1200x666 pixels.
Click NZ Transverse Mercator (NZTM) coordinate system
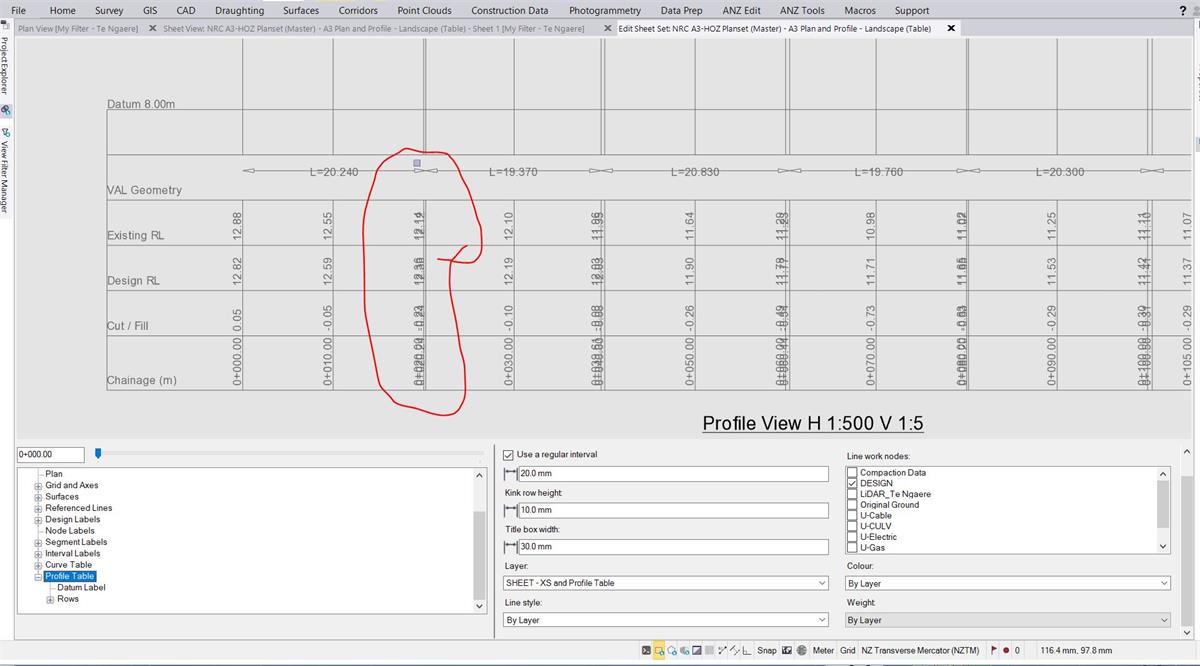click(920, 650)
